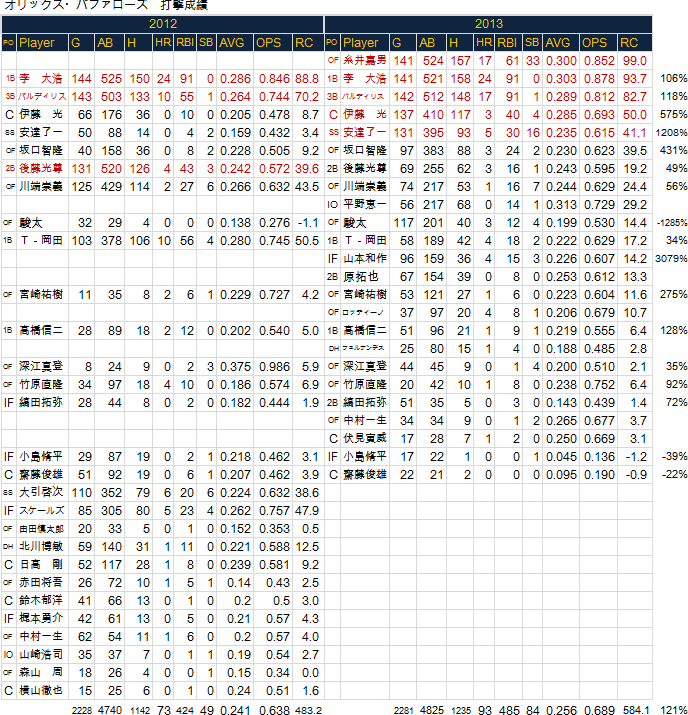The height and width of the screenshot is (715, 688).
Task: Select 横山徹也 in the 2012 table
Action: click(41, 690)
